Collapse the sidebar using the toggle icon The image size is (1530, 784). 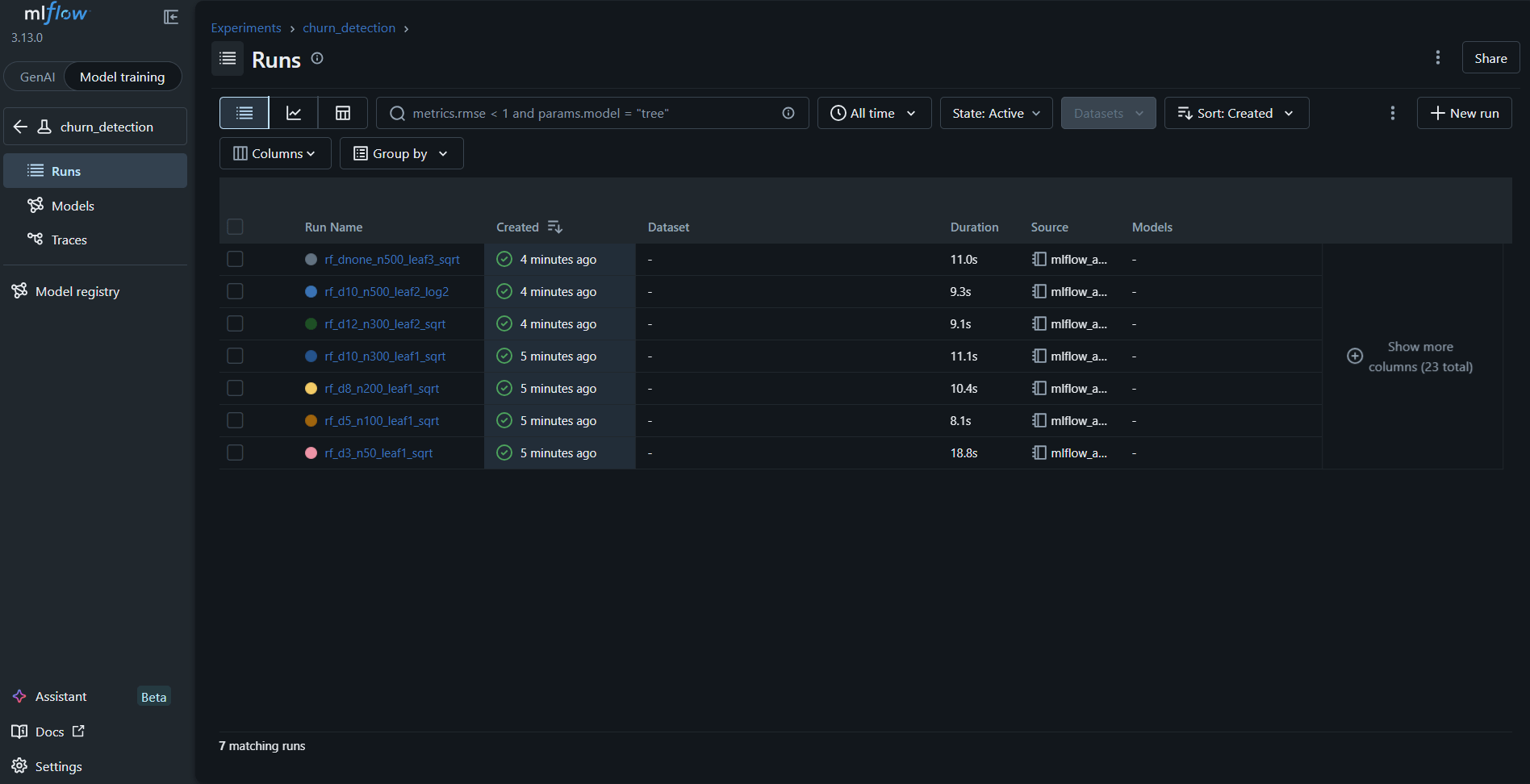point(171,17)
